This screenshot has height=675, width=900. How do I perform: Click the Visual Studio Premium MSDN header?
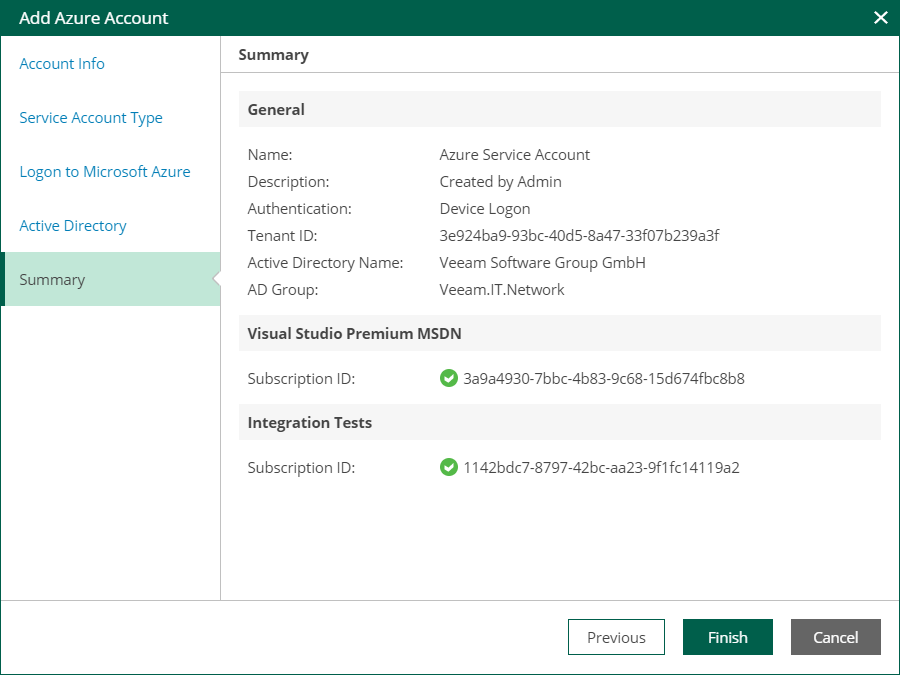[x=354, y=334]
